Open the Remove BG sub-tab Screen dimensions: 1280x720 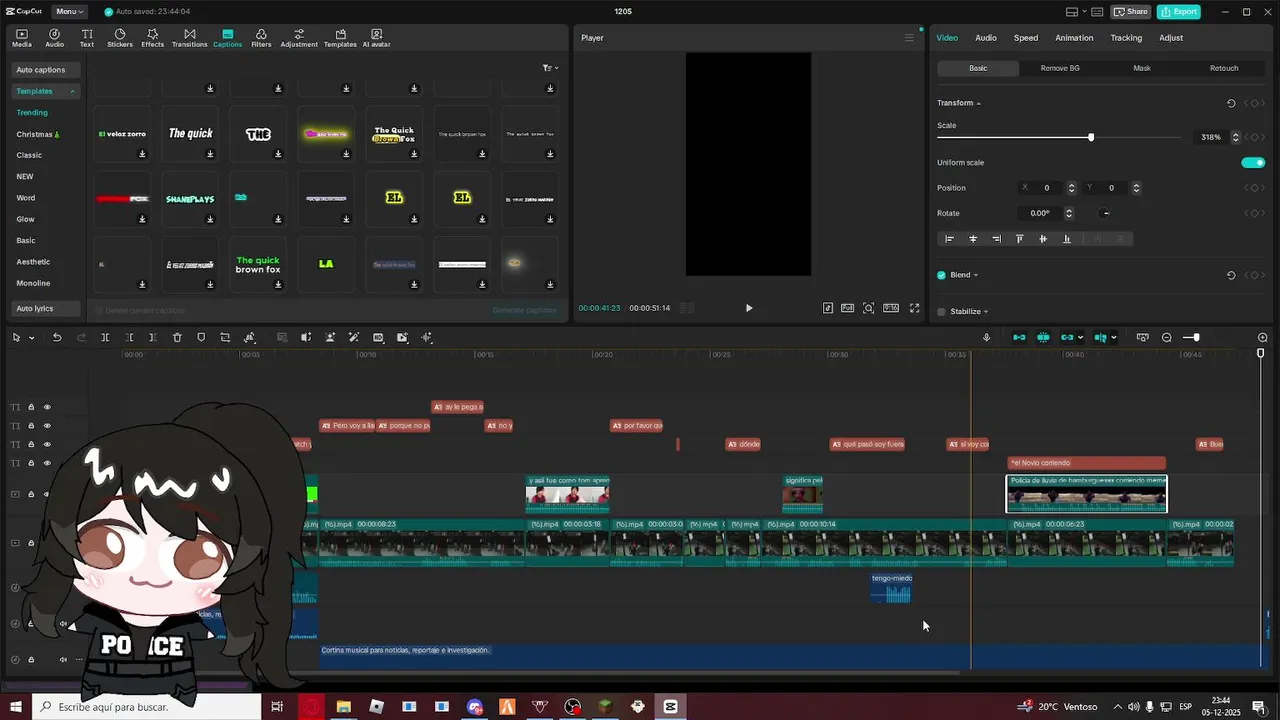[1060, 68]
